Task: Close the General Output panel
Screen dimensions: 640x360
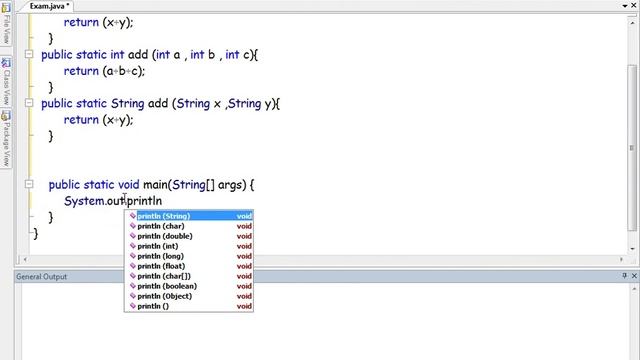Action: tap(634, 276)
